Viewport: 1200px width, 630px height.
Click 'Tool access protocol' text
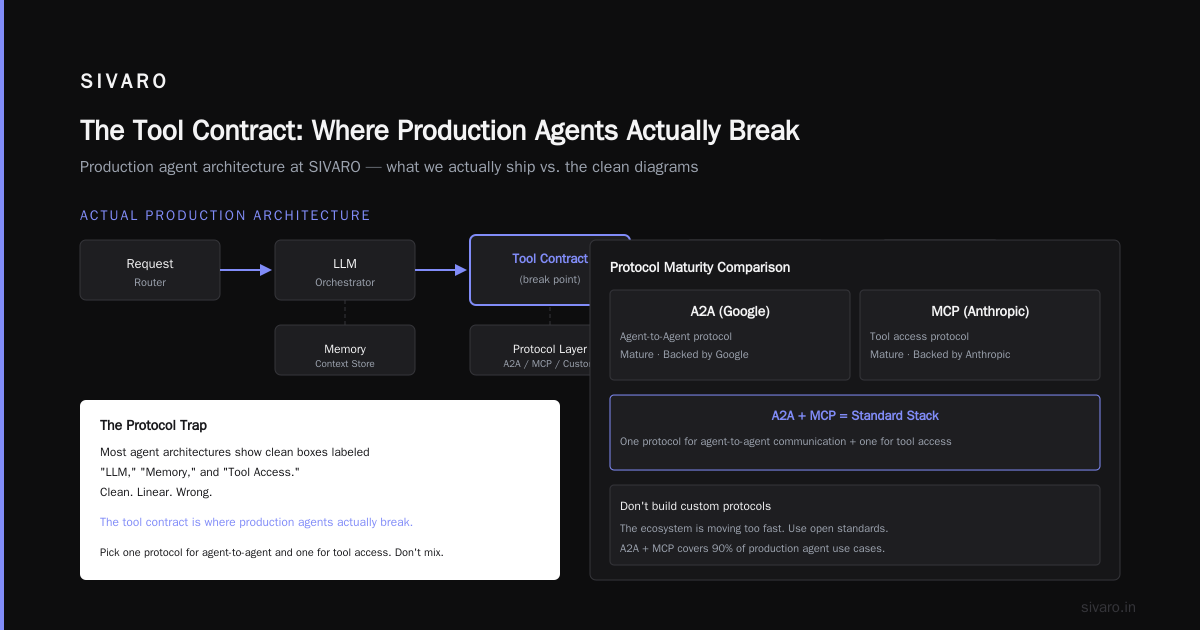(919, 337)
